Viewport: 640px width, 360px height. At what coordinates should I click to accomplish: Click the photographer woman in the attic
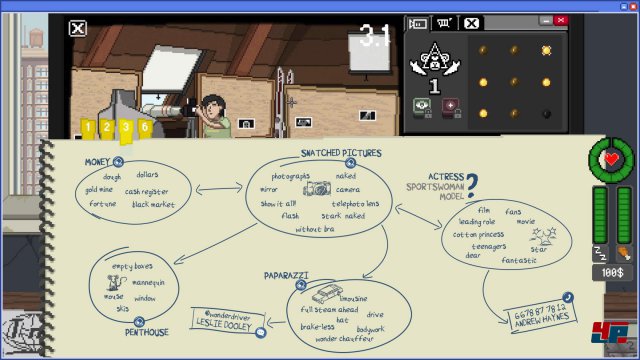coord(213,116)
